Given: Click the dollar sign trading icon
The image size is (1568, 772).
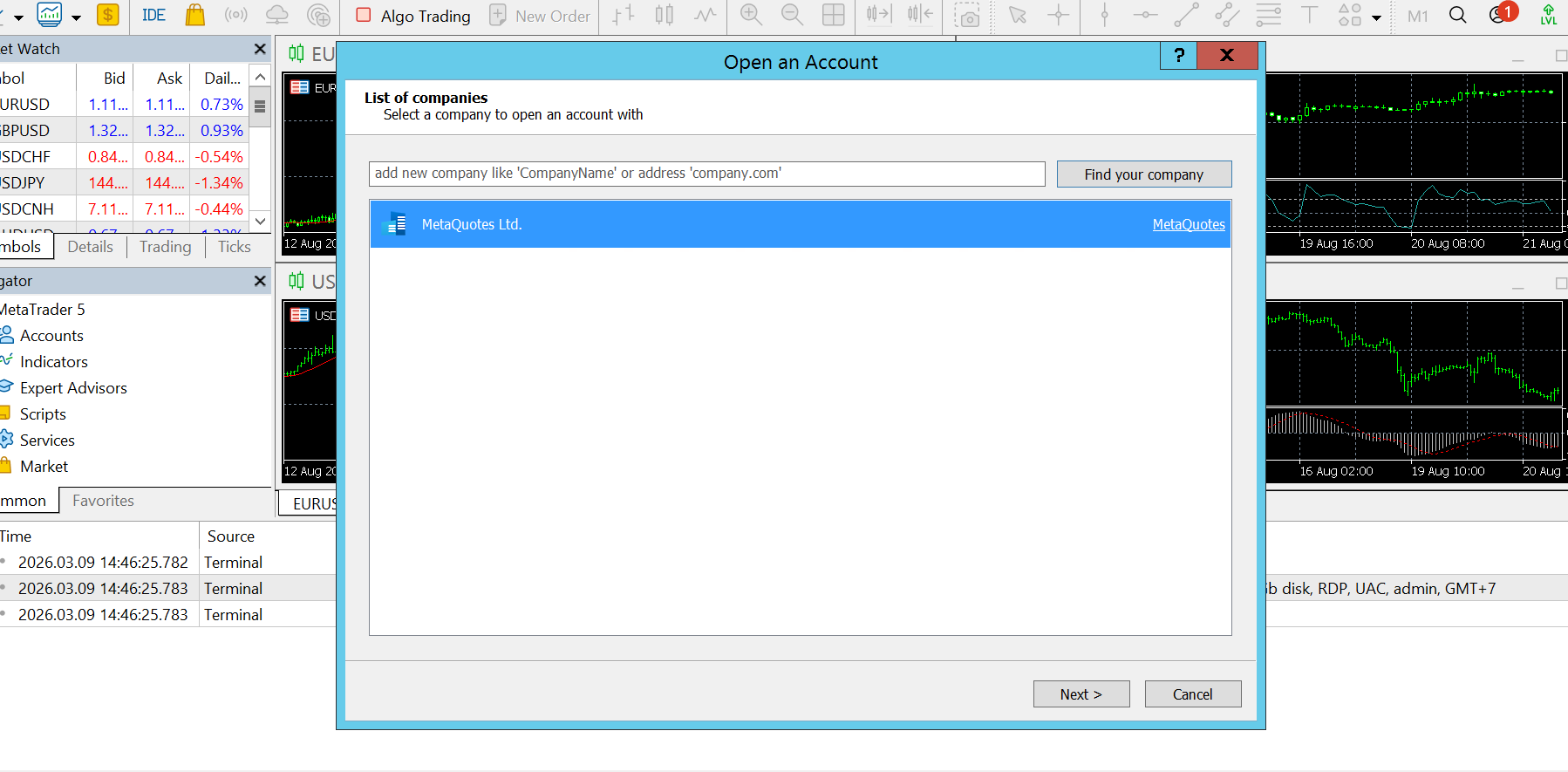Looking at the screenshot, I should tap(108, 16).
